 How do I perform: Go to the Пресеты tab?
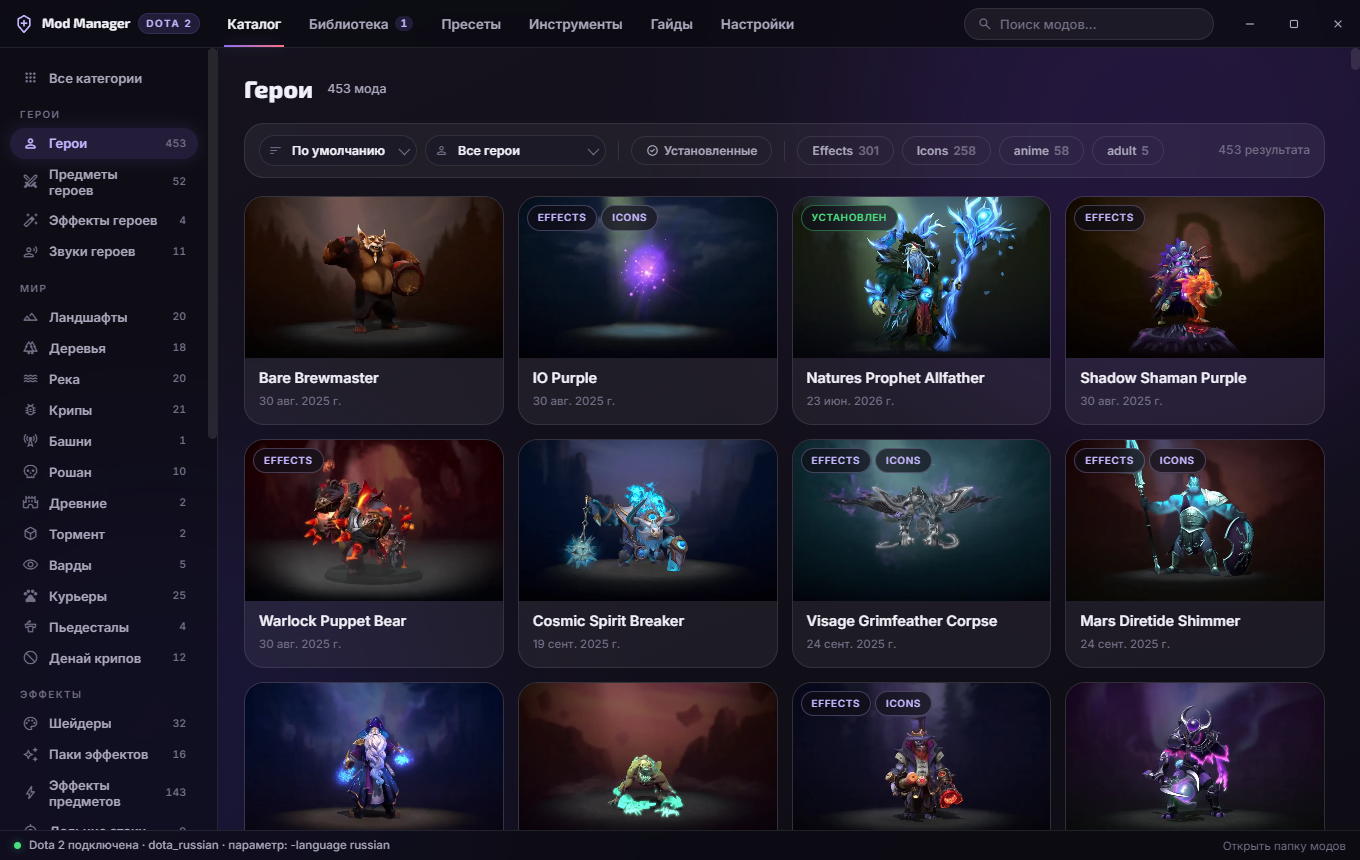tap(471, 24)
